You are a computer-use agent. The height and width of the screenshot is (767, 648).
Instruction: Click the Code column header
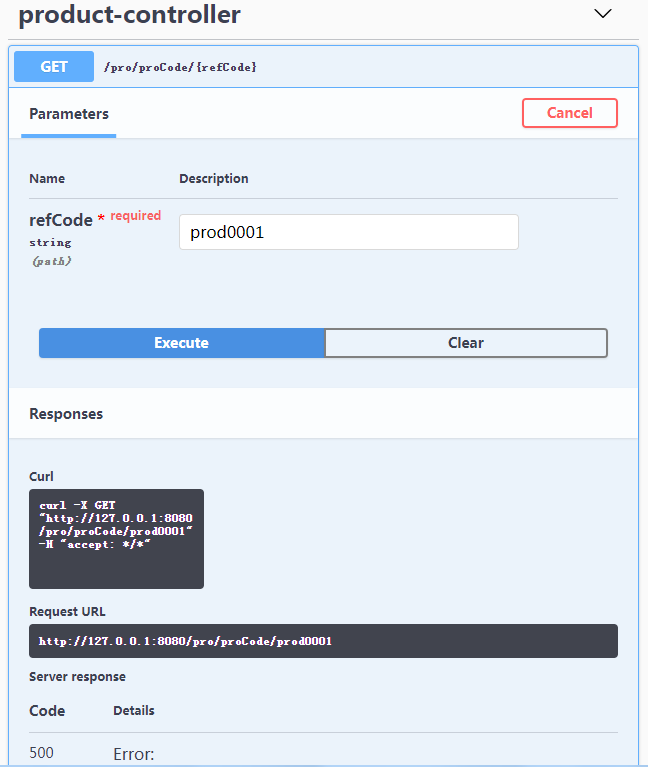tap(47, 711)
